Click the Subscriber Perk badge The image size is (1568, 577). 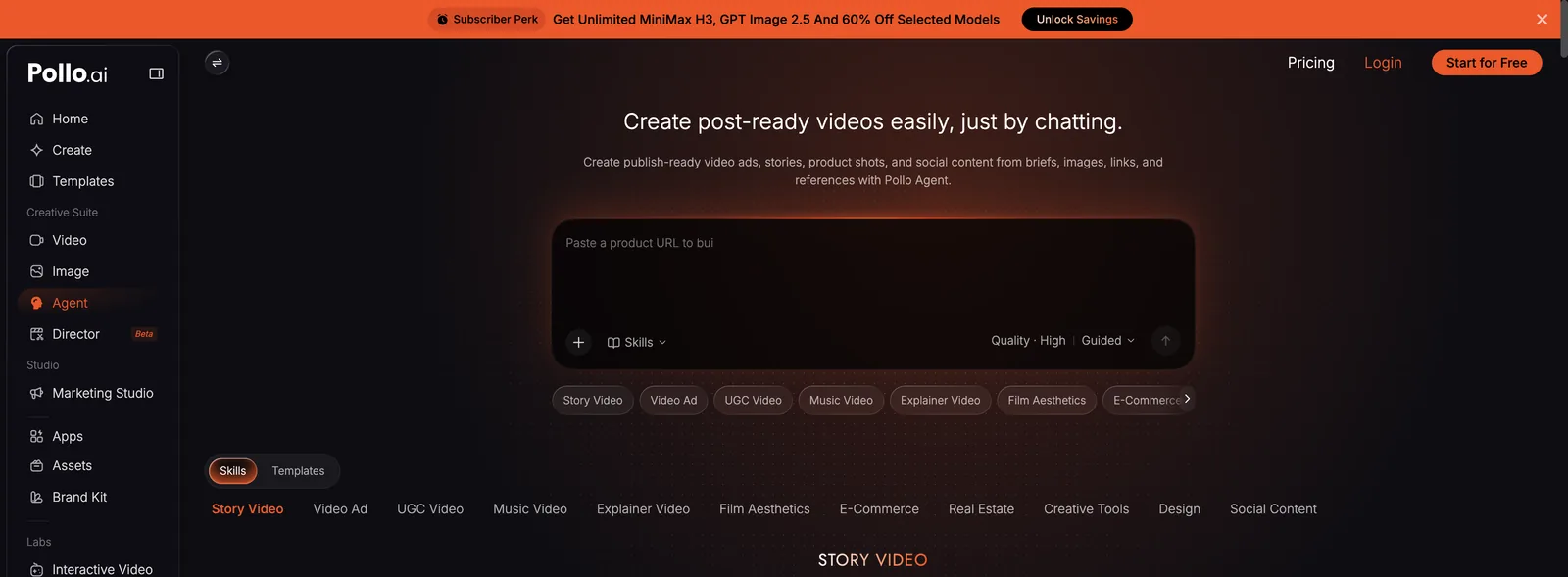coord(487,20)
